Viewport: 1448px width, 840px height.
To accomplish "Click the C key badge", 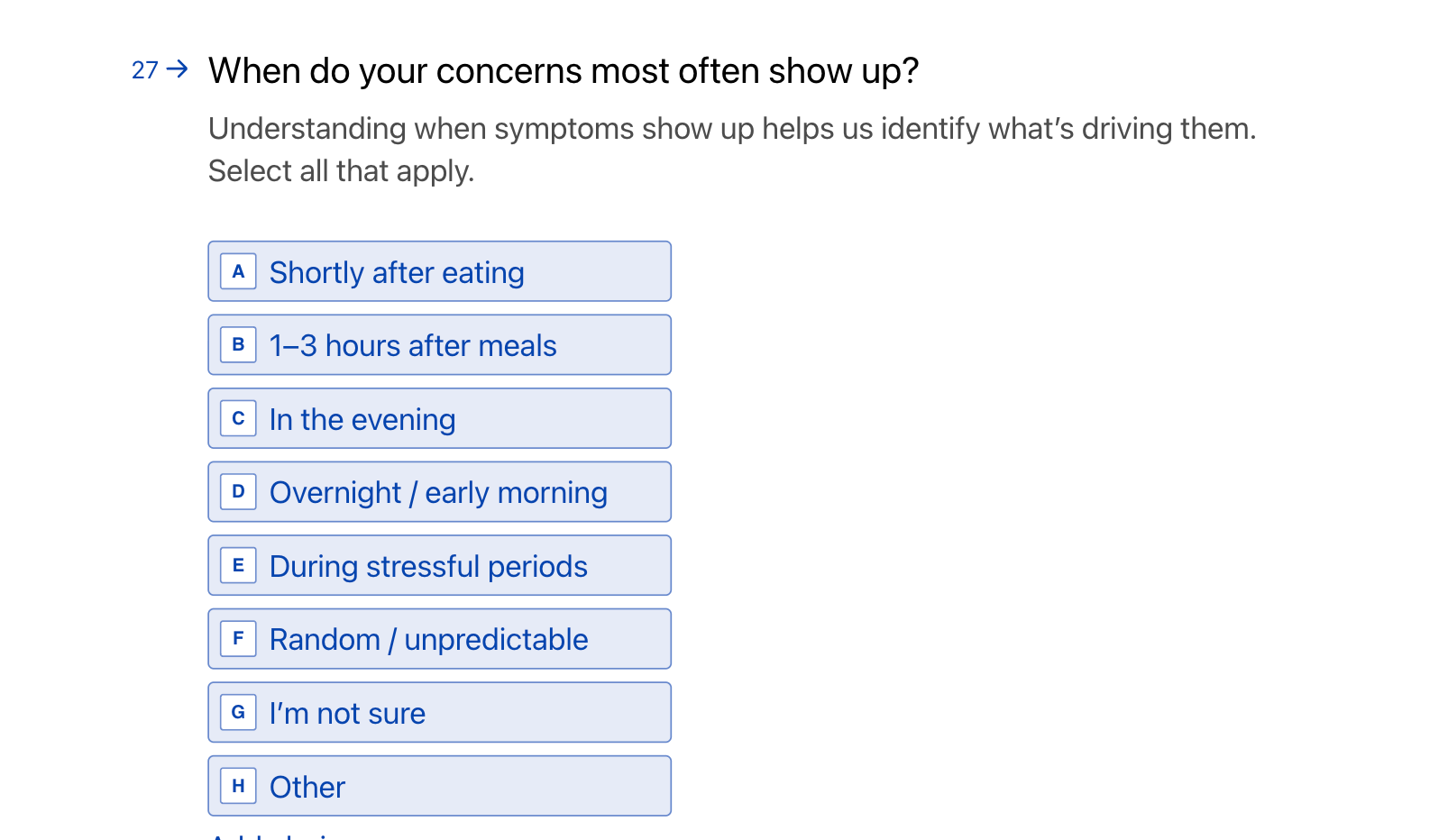I will click(x=238, y=418).
